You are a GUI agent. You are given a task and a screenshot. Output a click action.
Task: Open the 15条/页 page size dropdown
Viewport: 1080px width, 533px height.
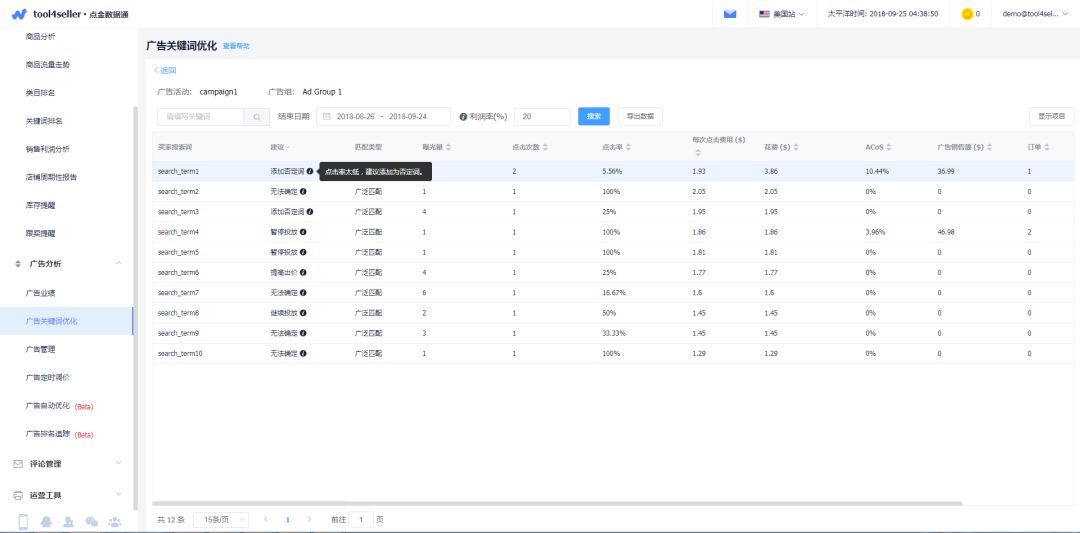coord(221,520)
